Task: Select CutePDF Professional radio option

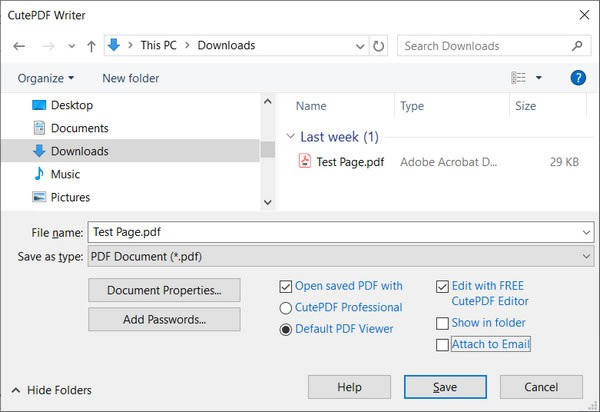Action: pos(286,308)
